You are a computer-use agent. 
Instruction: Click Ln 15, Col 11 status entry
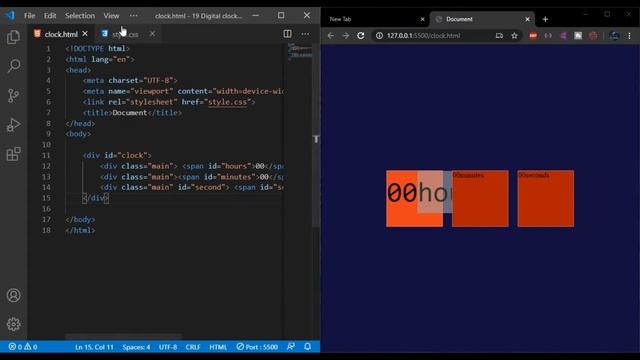94,347
